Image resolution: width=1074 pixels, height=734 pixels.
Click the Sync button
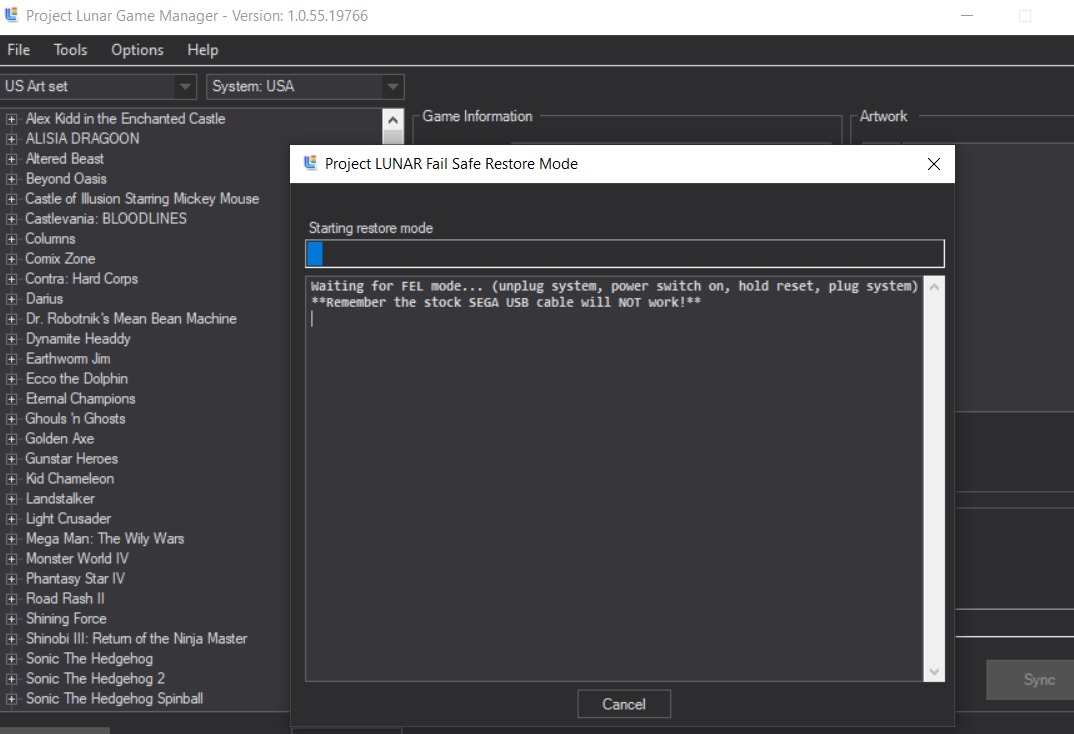[x=1038, y=680]
